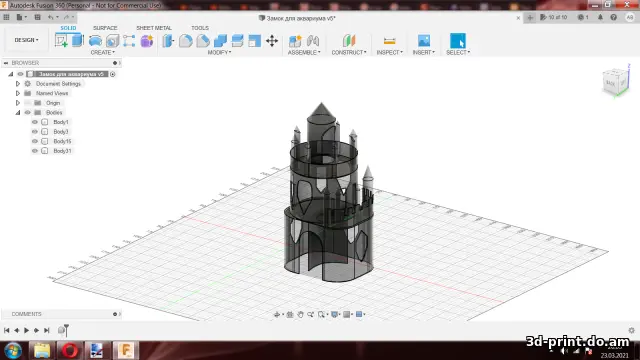
Task: Select the Chamfer tool
Action: tap(203, 41)
